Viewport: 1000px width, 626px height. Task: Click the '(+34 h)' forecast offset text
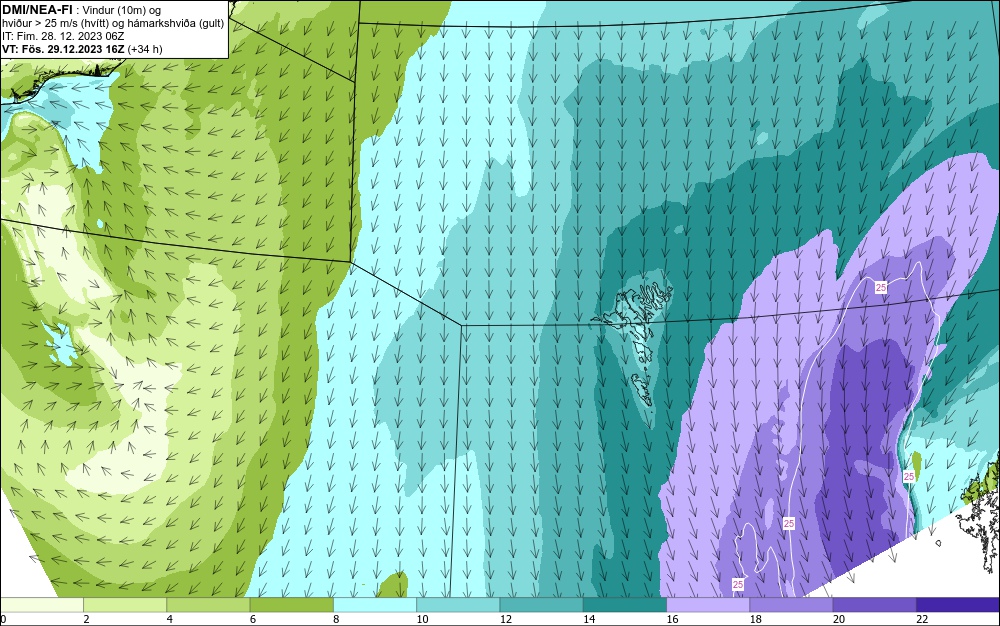145,49
